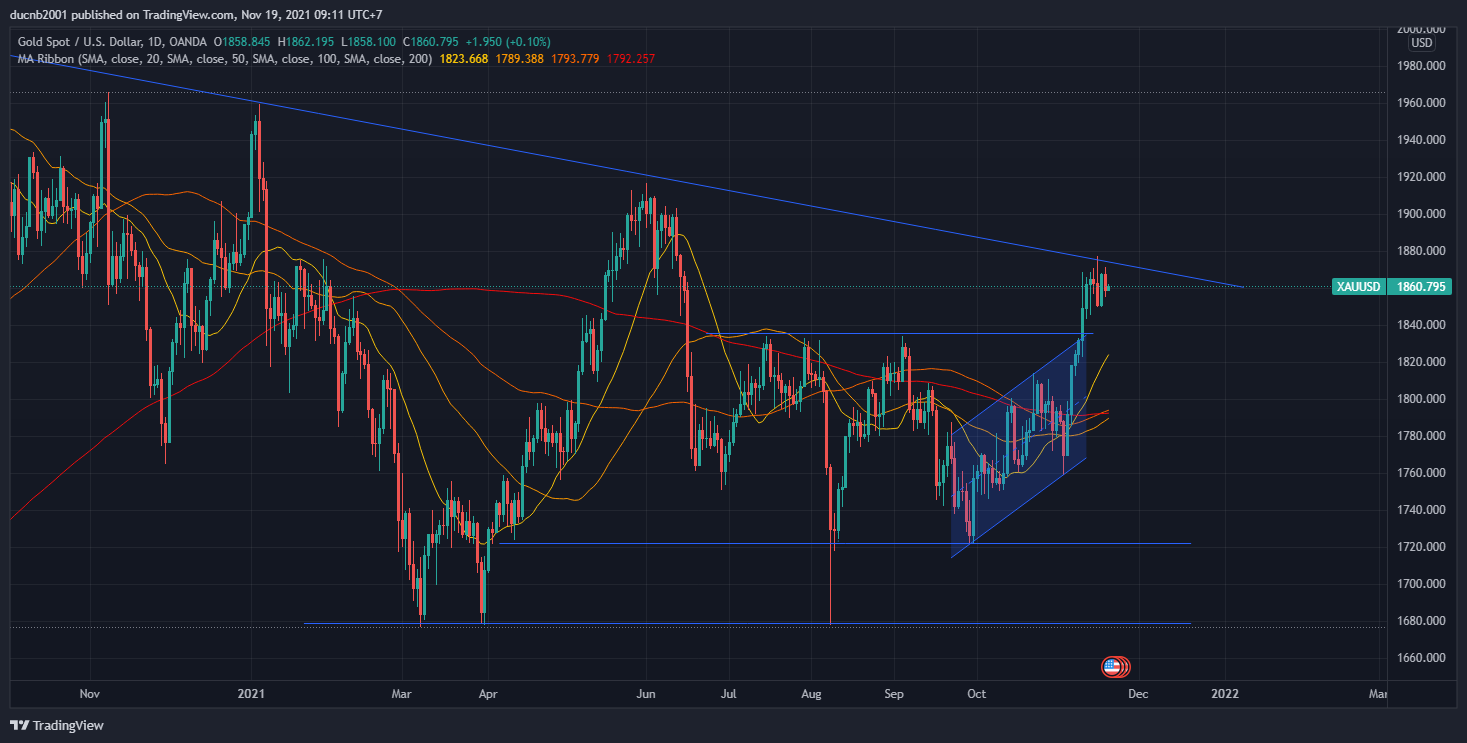Click the 1820.000 price axis label

(x=1420, y=362)
